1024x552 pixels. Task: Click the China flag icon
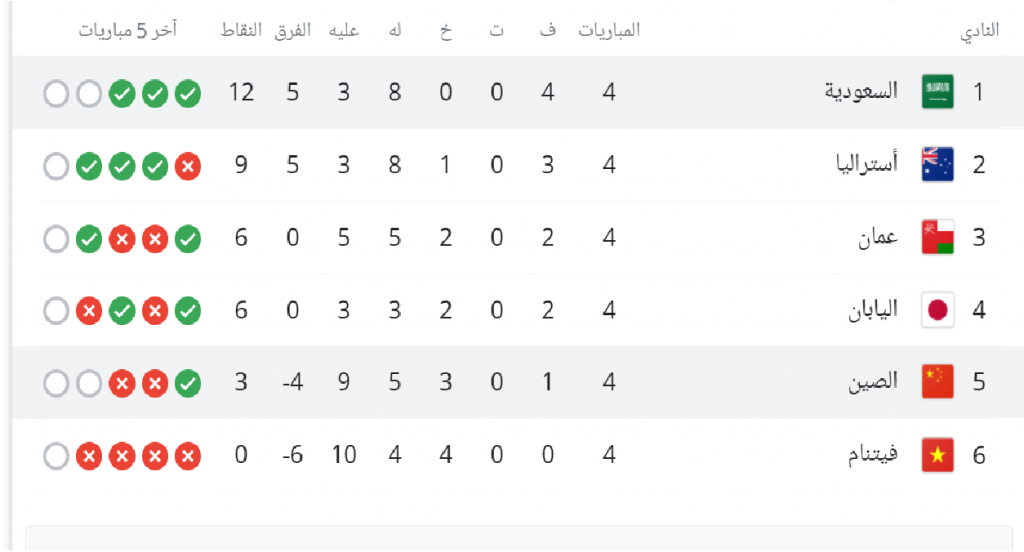(x=937, y=382)
